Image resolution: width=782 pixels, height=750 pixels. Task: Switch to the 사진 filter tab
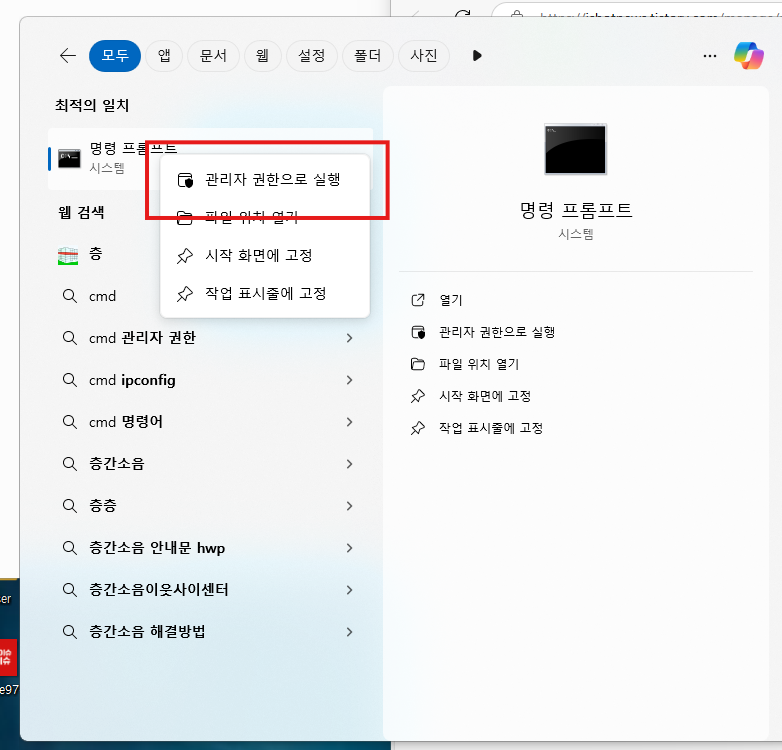tap(424, 56)
